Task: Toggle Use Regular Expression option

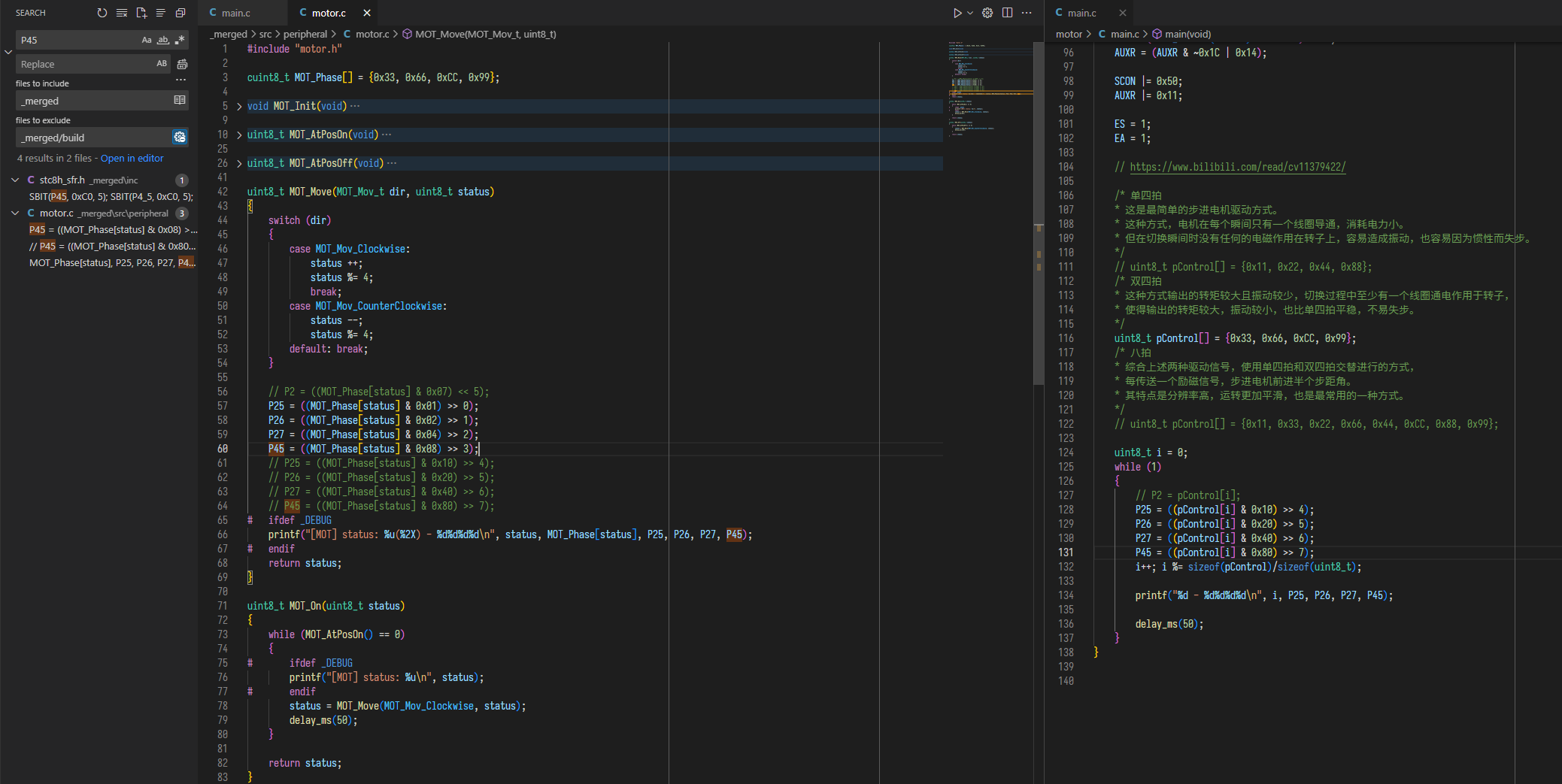Action: (180, 40)
